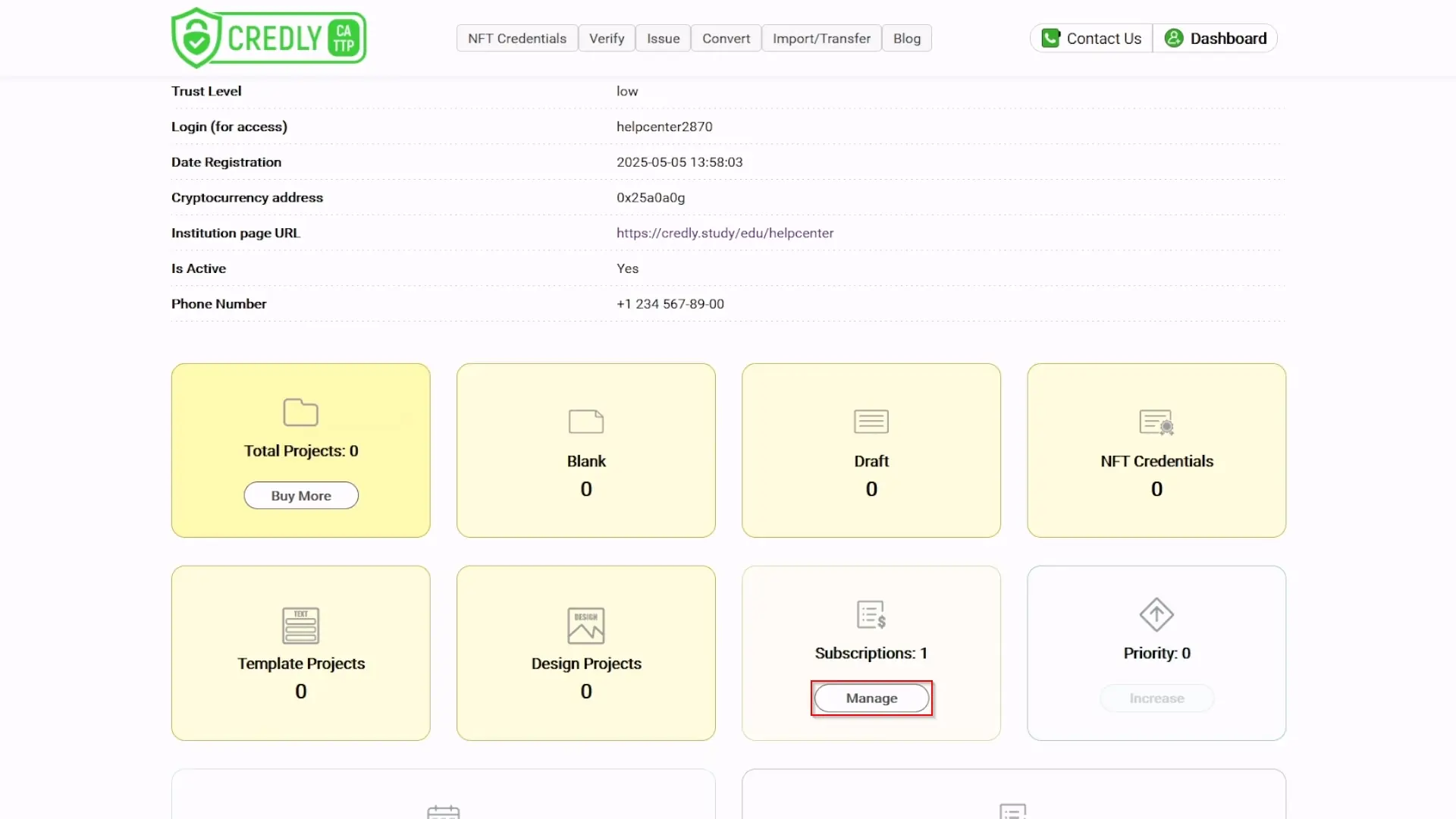
Task: Click the Template Projects text icon
Action: click(301, 626)
